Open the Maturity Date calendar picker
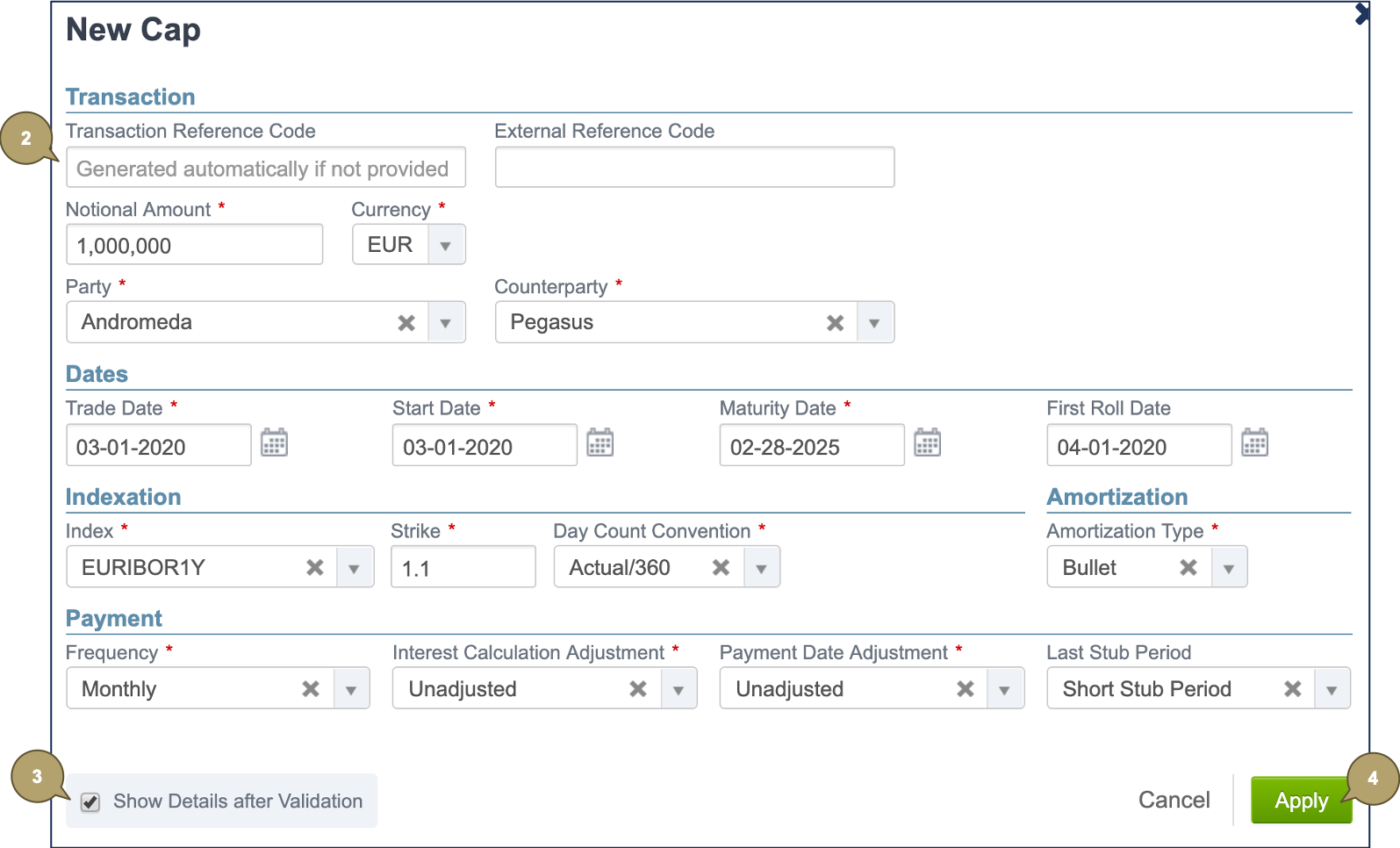Image resolution: width=1400 pixels, height=848 pixels. click(927, 443)
